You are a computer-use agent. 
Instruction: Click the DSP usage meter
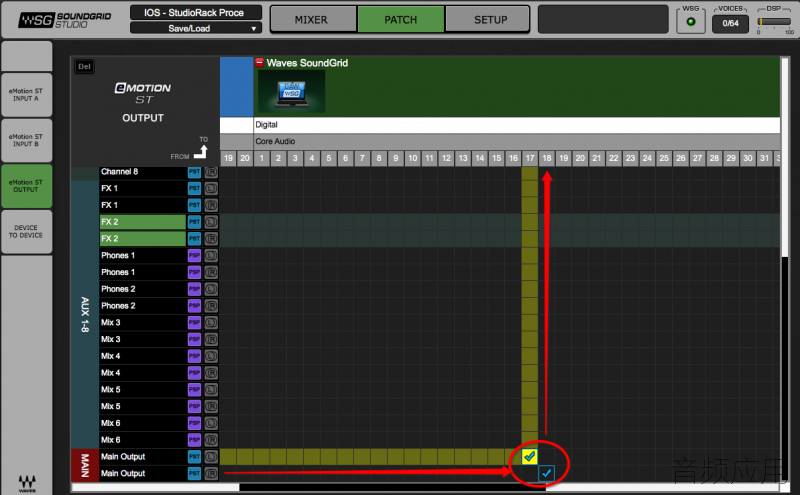[x=775, y=21]
